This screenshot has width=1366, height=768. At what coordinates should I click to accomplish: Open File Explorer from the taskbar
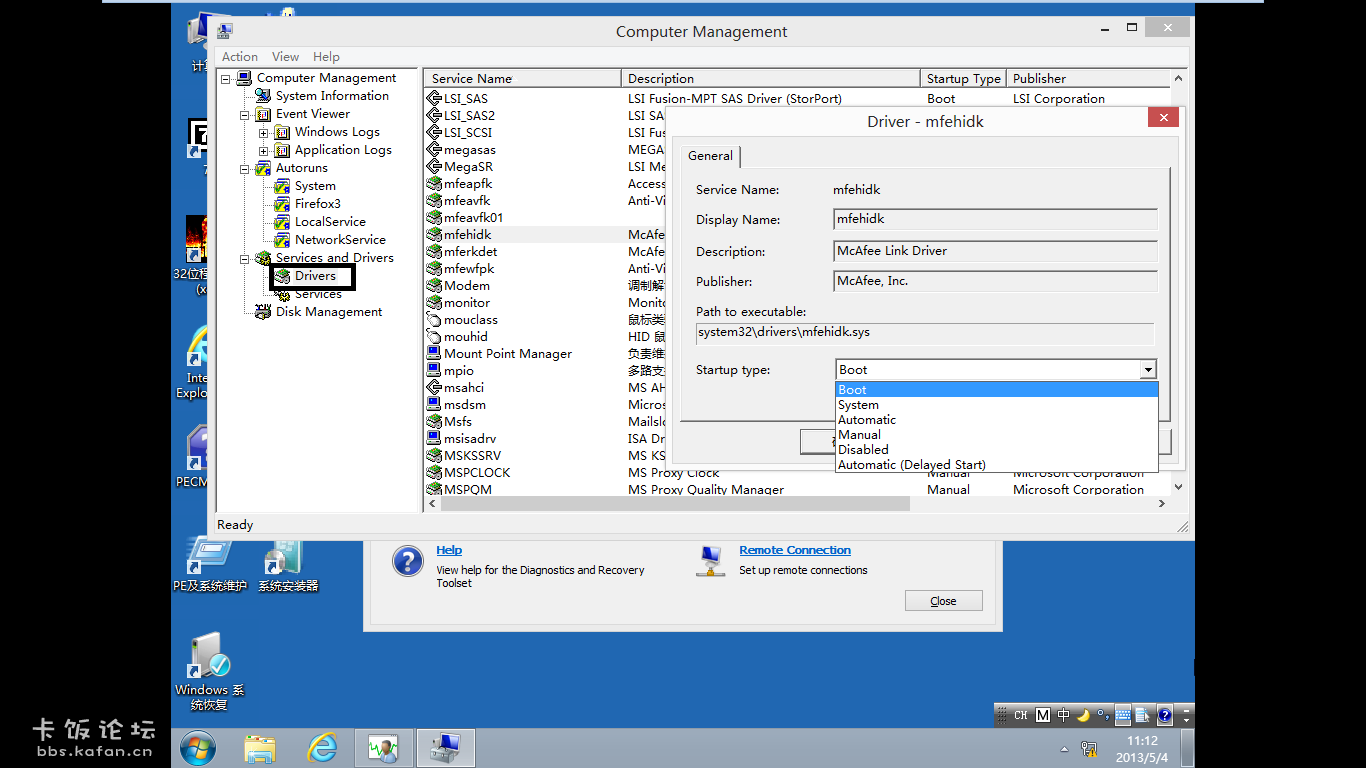pos(260,747)
